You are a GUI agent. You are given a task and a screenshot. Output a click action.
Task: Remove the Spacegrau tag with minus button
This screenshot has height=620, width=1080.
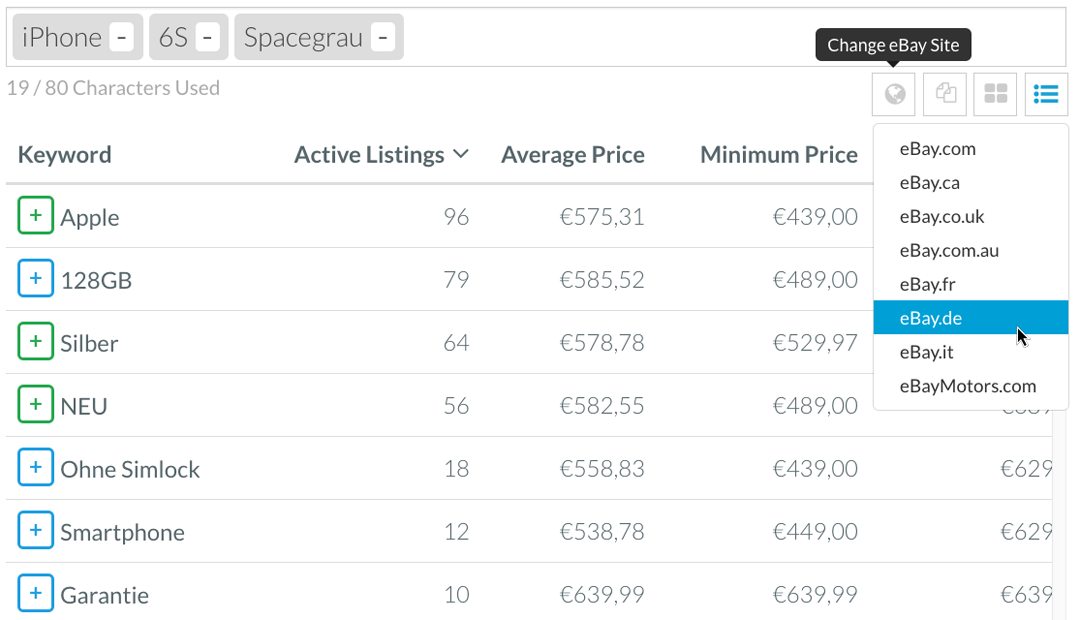pyautogui.click(x=383, y=37)
